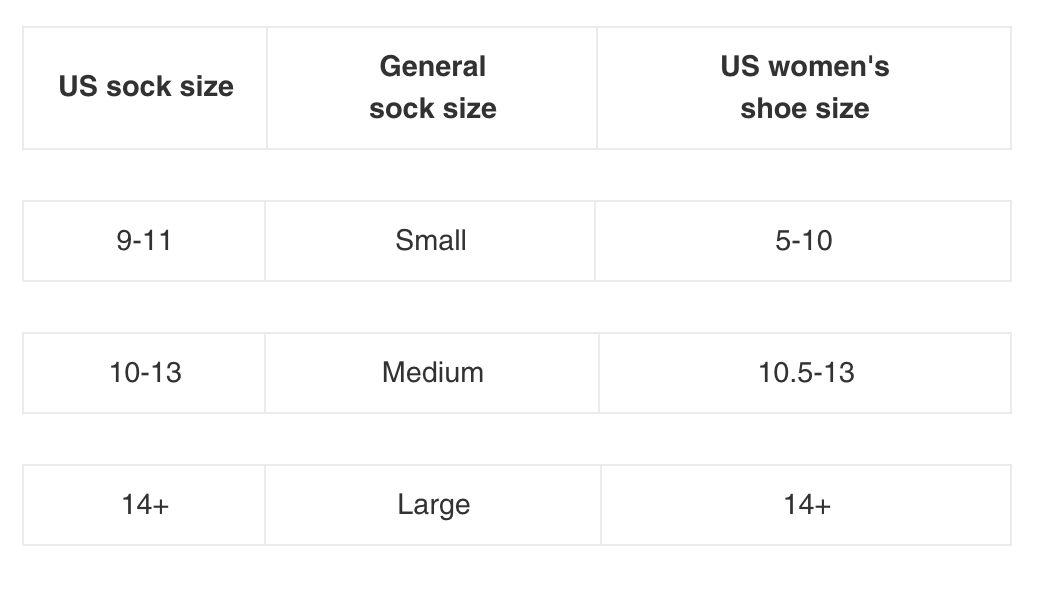The height and width of the screenshot is (608, 1058).
Task: Click the "Small" general size cell
Action: click(431, 241)
